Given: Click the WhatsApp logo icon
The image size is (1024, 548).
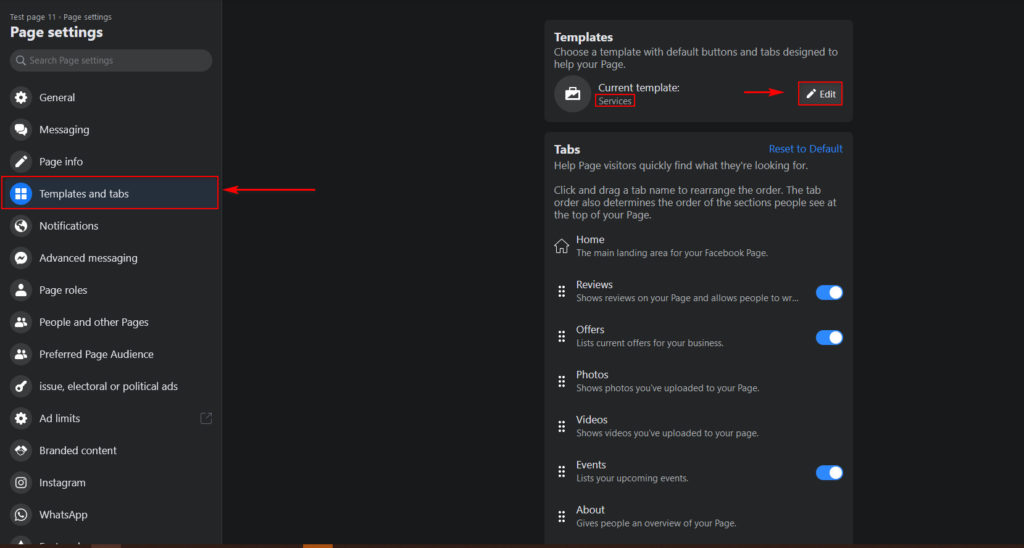Looking at the screenshot, I should tap(21, 514).
